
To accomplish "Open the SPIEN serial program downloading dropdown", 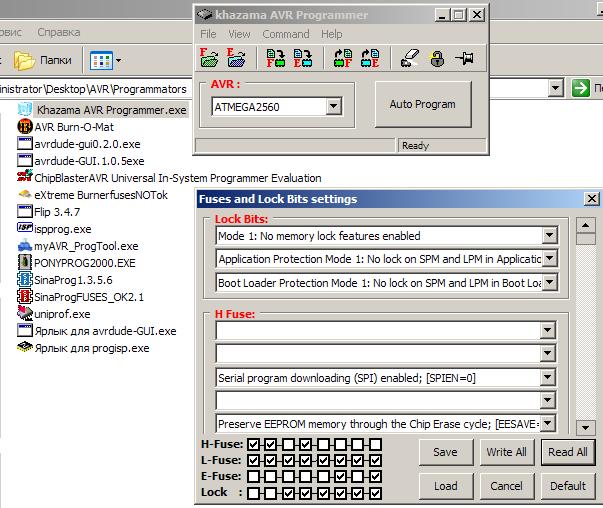I will click(547, 377).
